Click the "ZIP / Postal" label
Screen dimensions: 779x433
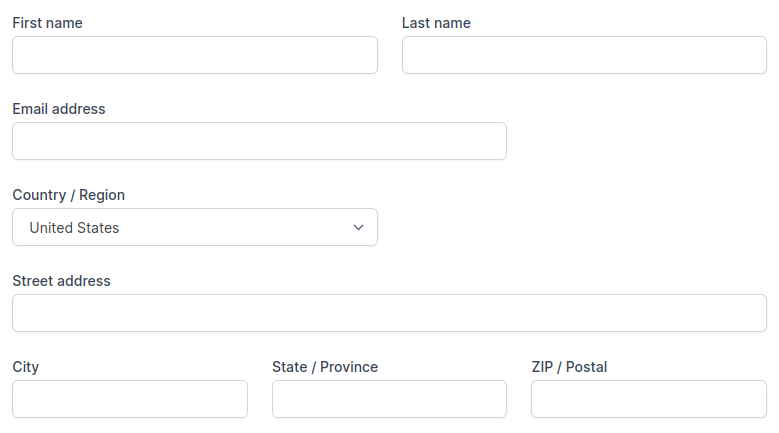coord(569,367)
